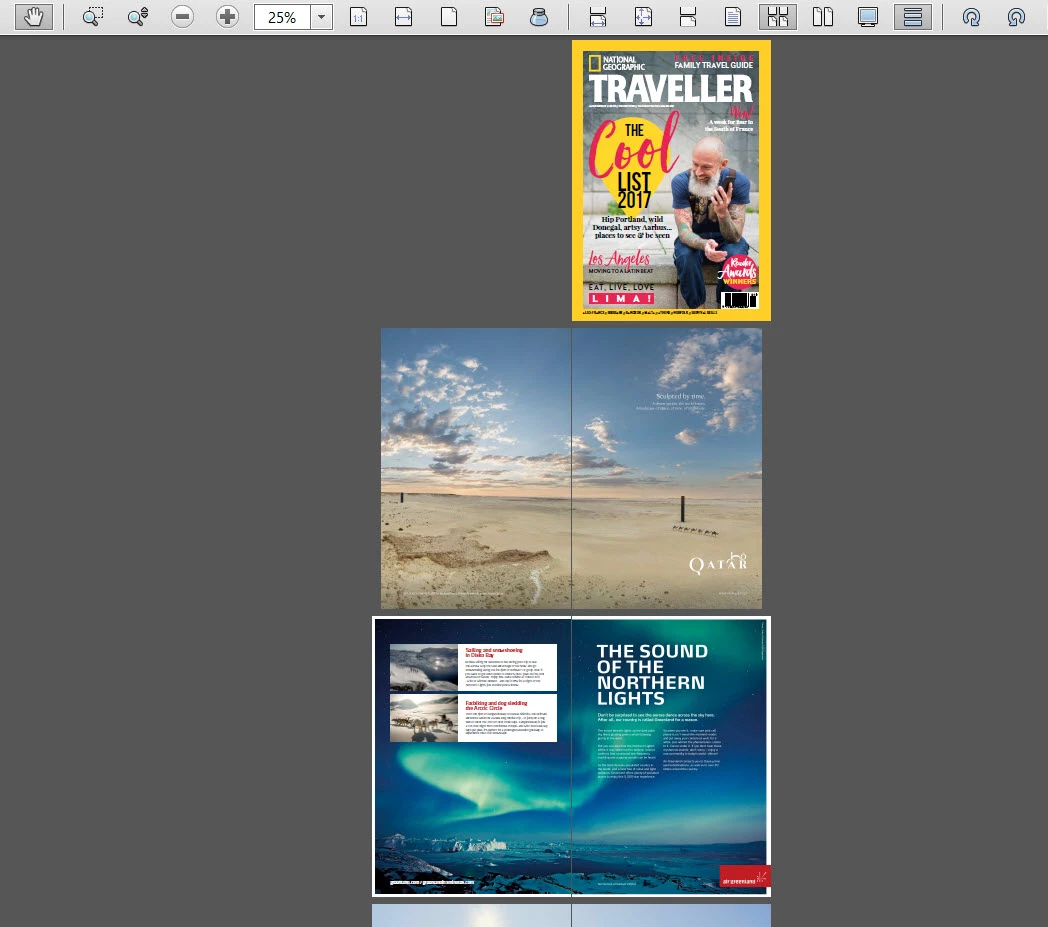Open the zoom percentage dropdown arrow
Image resolution: width=1048 pixels, height=927 pixels.
click(321, 17)
